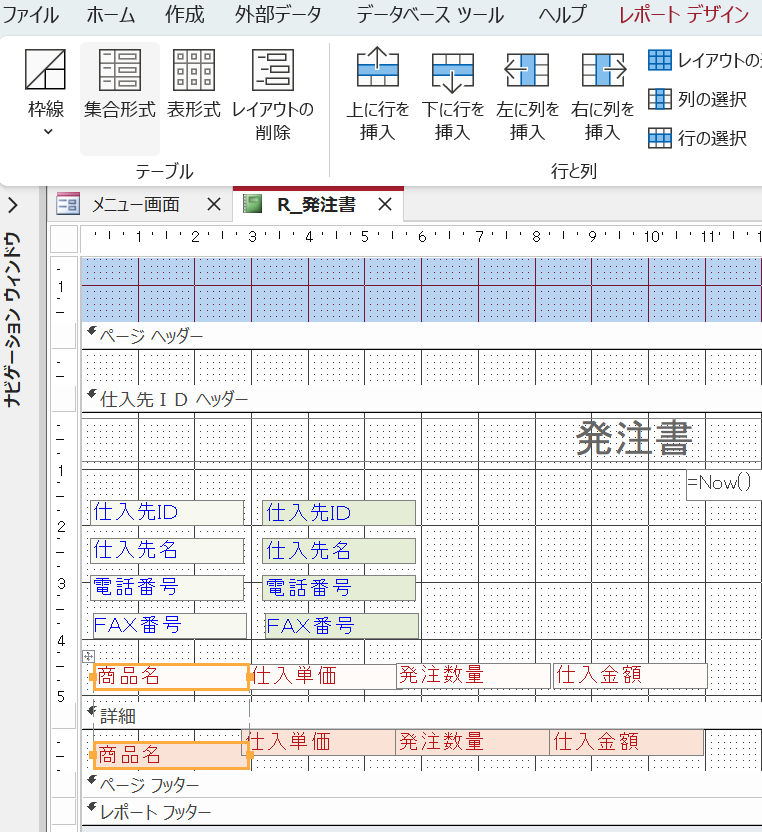
Task: Select the レポート フッター section bar
Action: tap(422, 812)
